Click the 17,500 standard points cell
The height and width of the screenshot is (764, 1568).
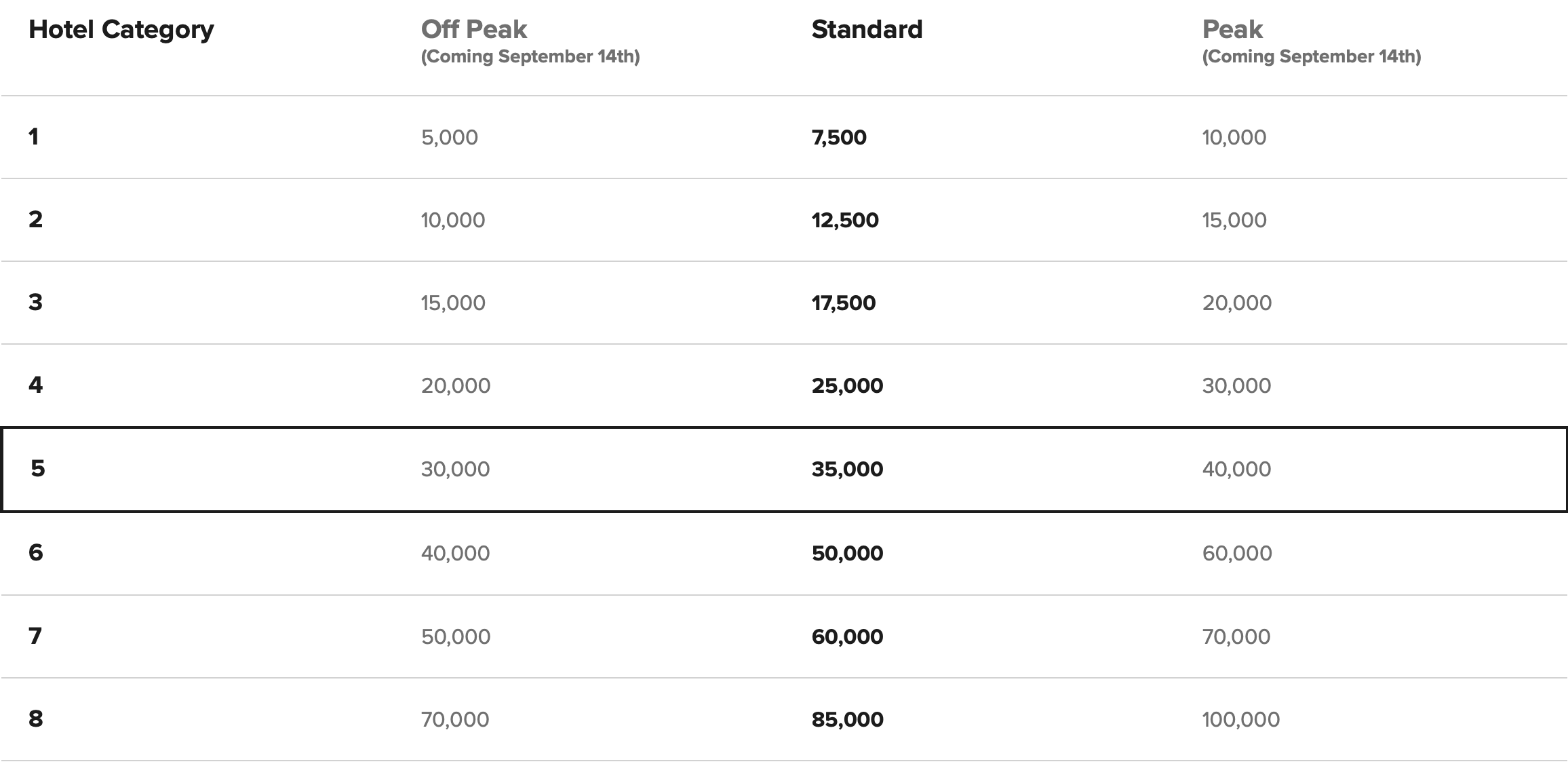(x=844, y=303)
